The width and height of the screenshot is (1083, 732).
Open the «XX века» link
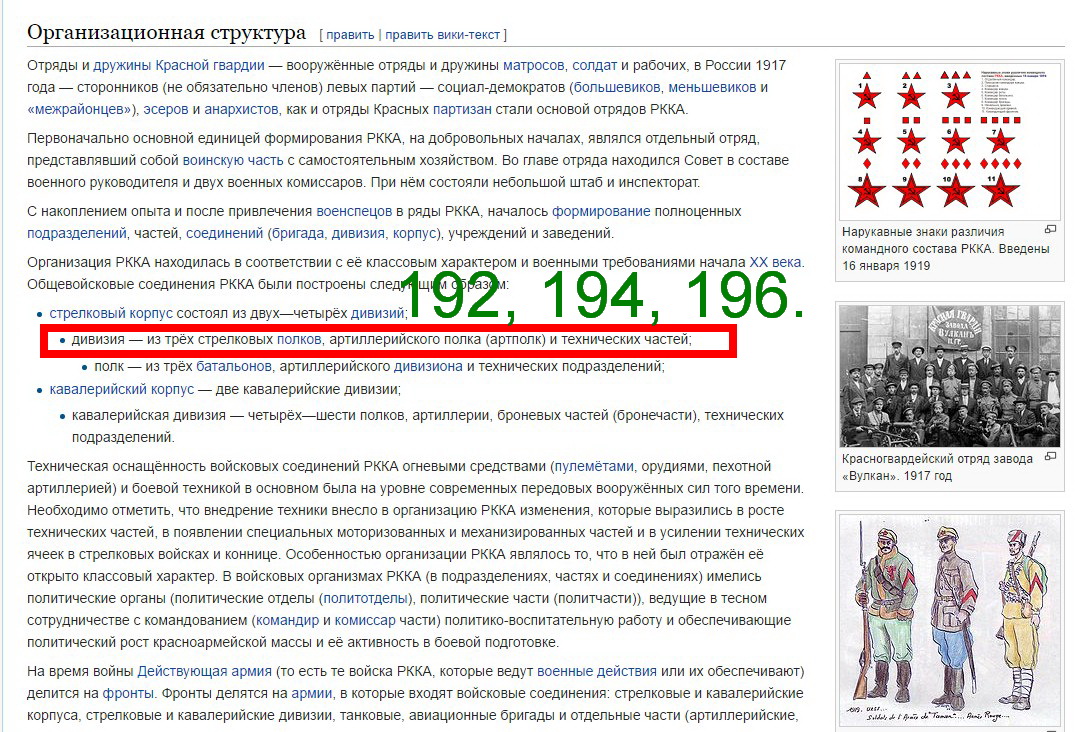pyautogui.click(x=775, y=262)
